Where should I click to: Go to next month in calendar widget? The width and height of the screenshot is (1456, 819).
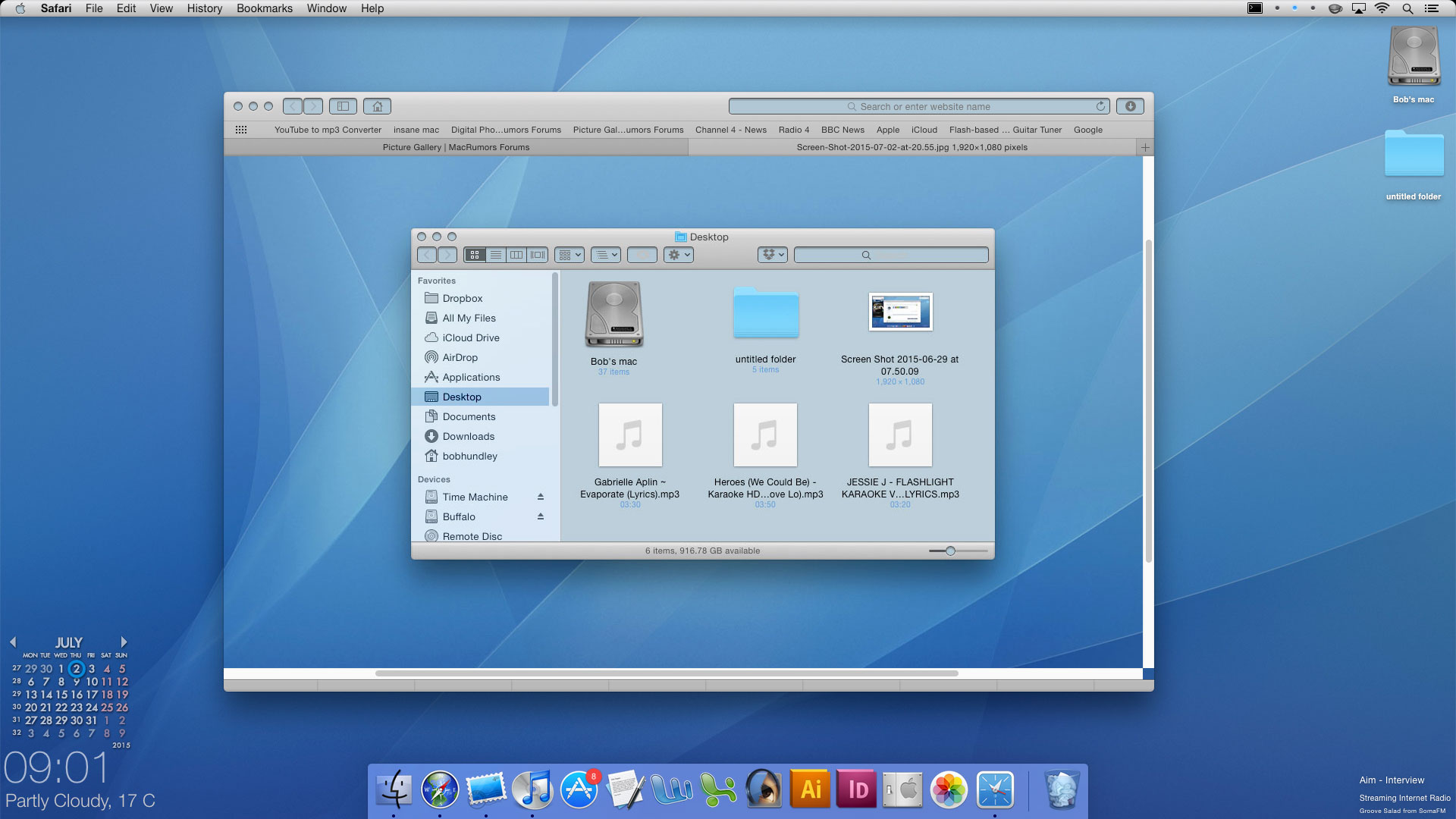point(124,642)
